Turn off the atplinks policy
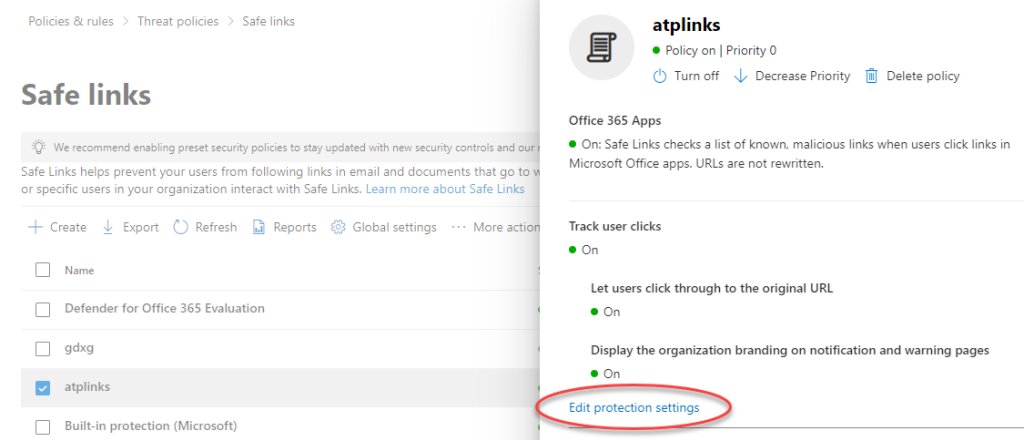The width and height of the screenshot is (1024, 440). point(686,76)
